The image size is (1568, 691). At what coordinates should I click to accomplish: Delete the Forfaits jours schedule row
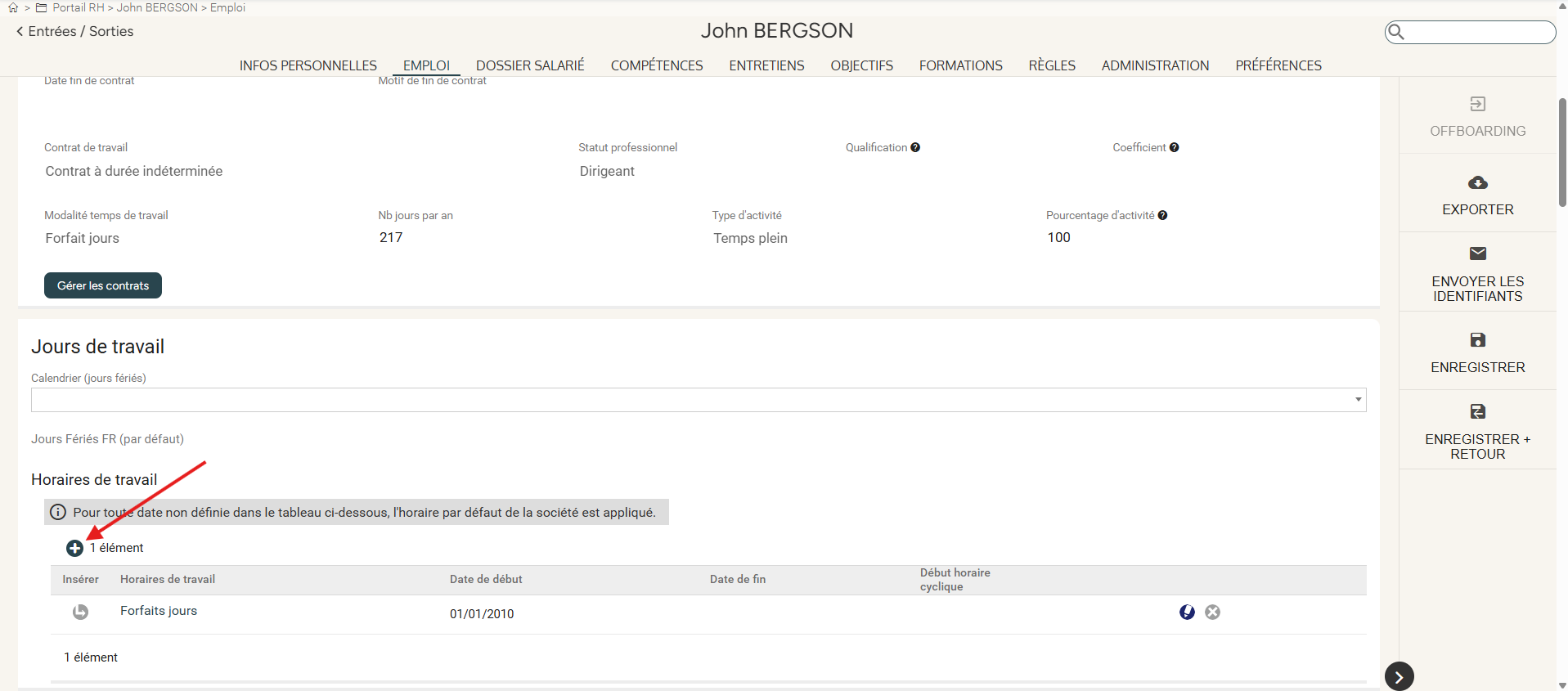[x=1212, y=612]
